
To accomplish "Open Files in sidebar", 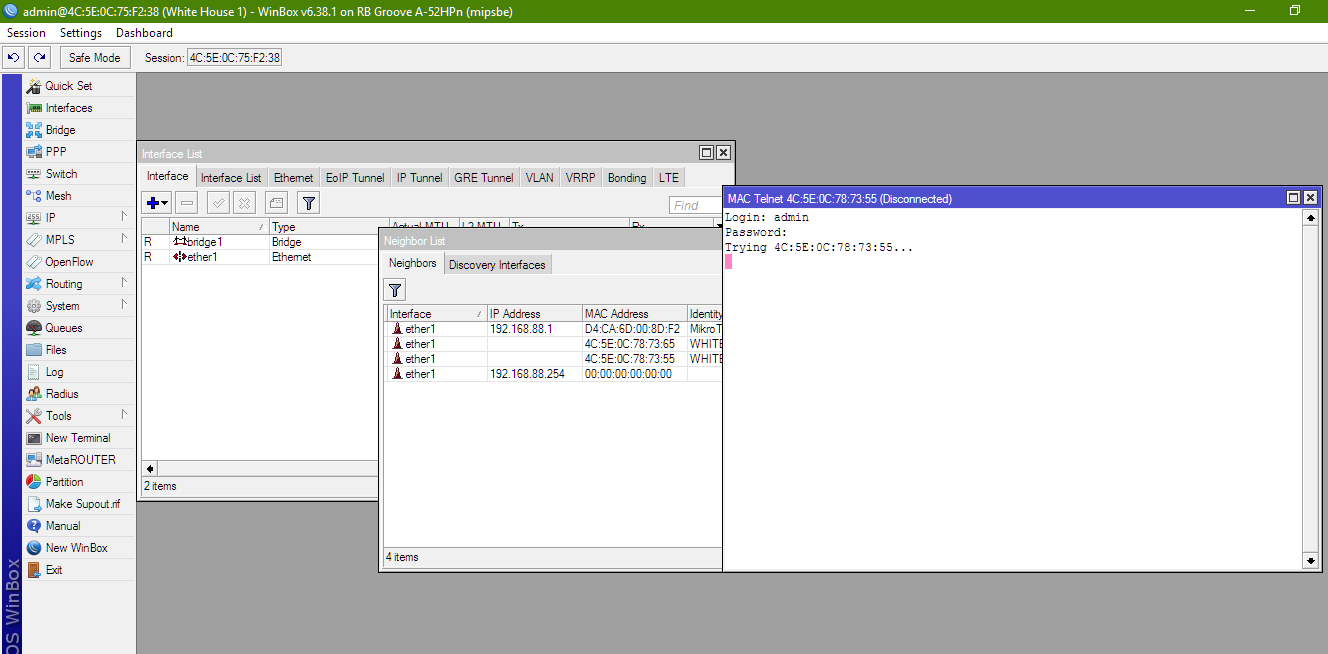I will pos(79,350).
